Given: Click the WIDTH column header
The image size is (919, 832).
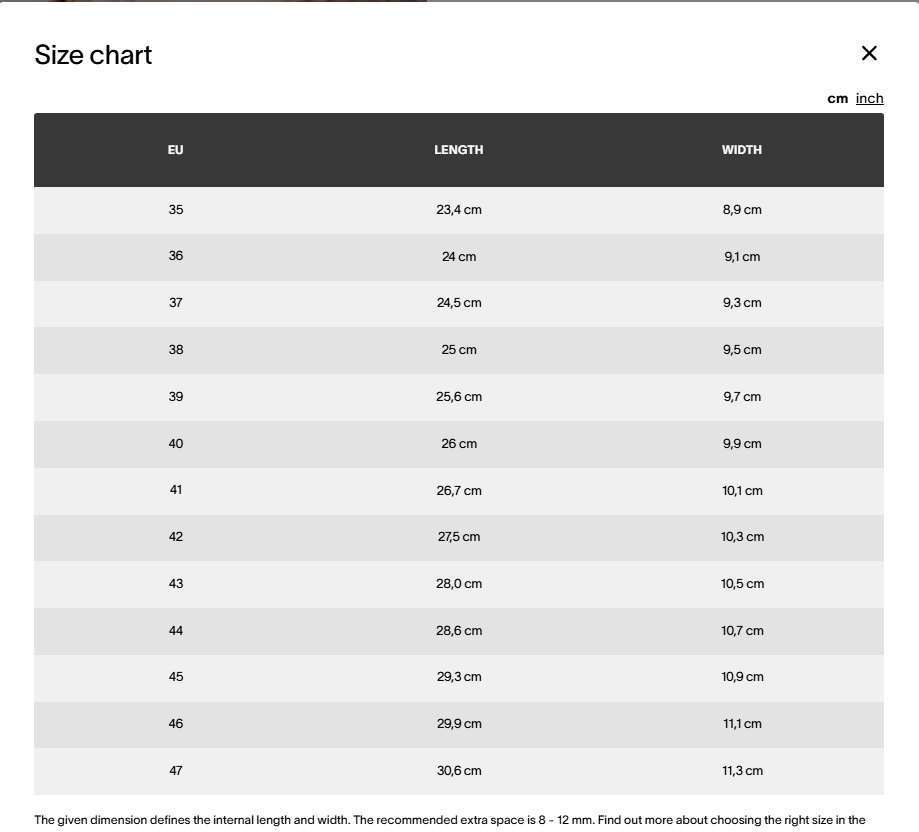Looking at the screenshot, I should 742,150.
